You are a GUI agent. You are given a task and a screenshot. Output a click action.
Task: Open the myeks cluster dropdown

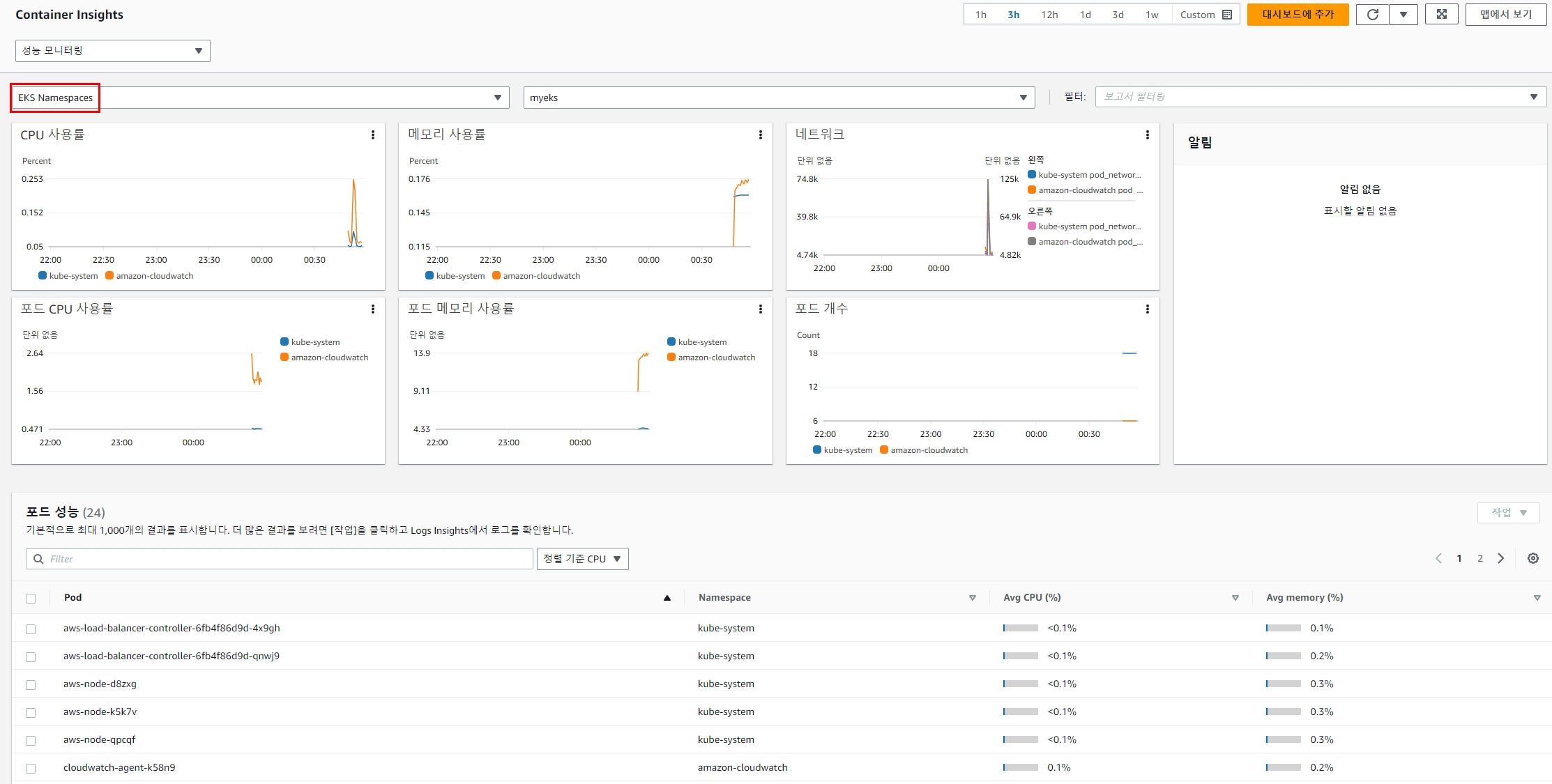[x=779, y=98]
